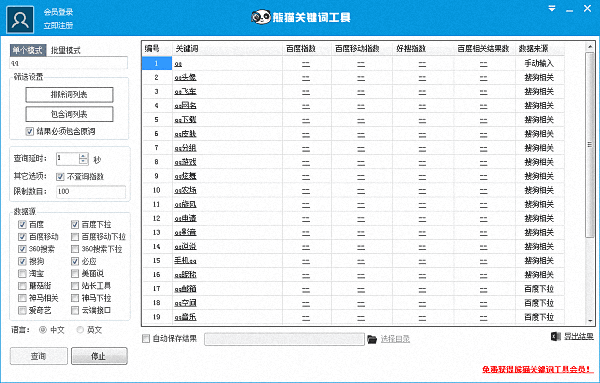Click the table scrollbar down arrow

click(590, 320)
